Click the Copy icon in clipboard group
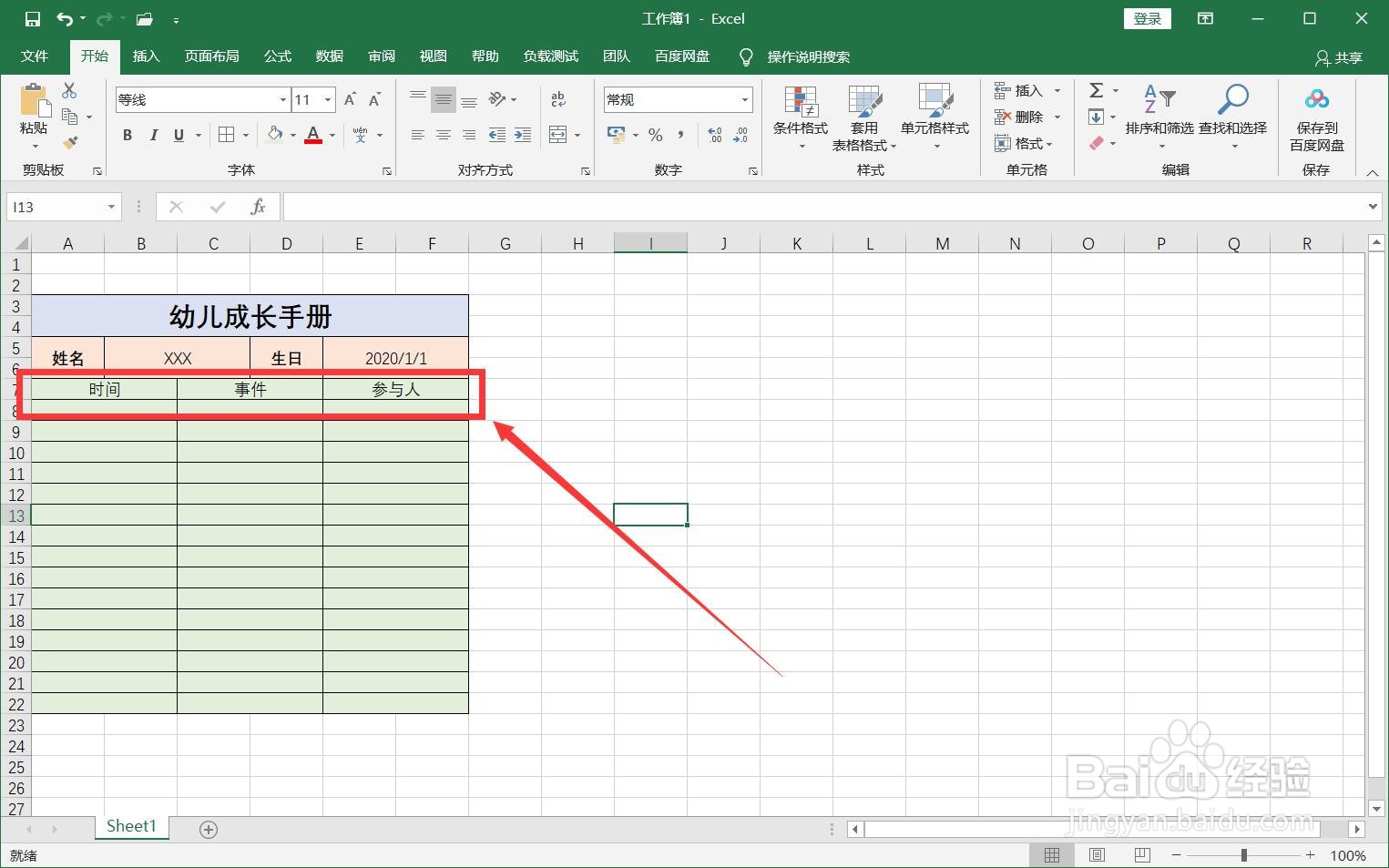Screen dimensions: 1389x868 (x=70, y=116)
